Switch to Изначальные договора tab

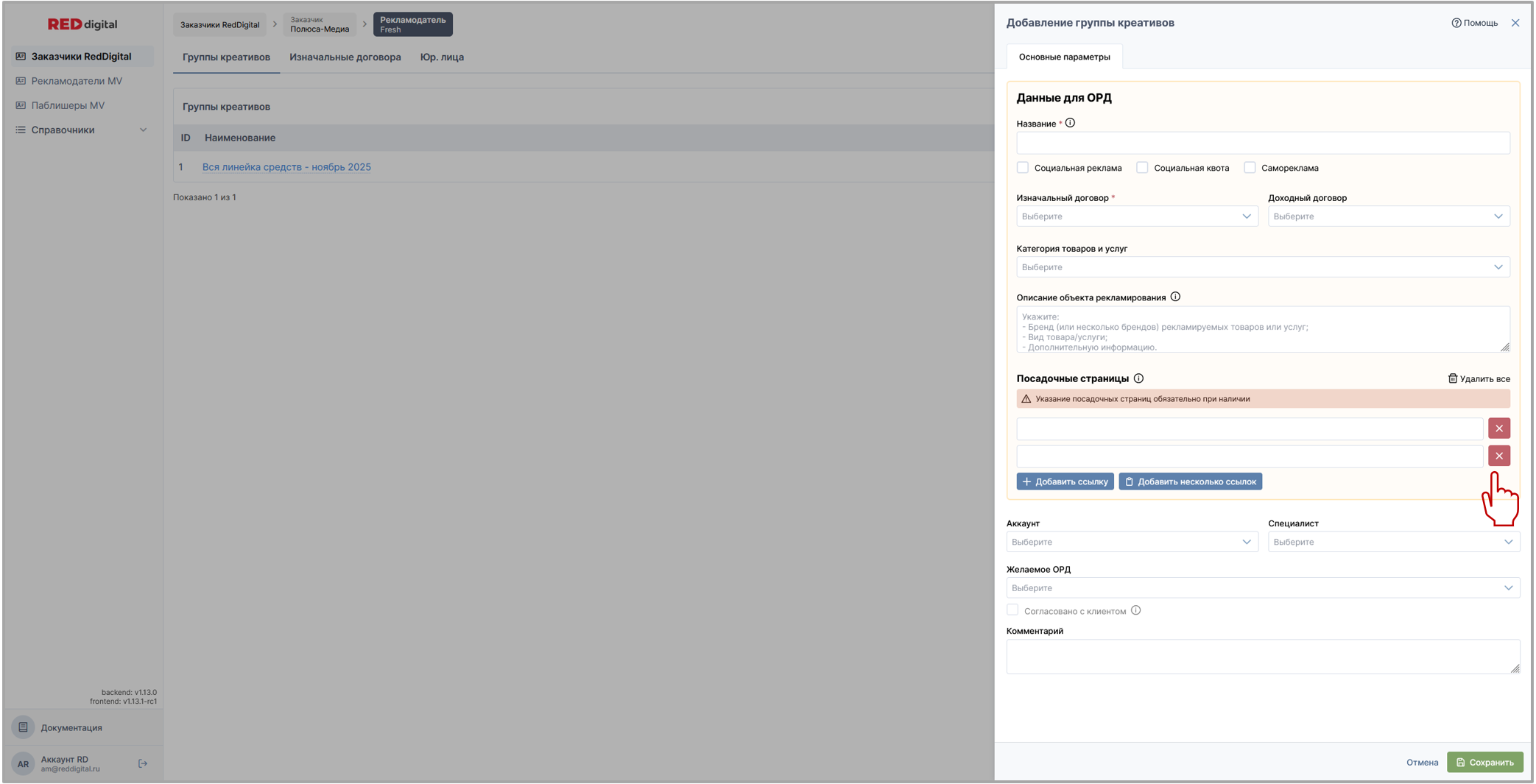coord(345,57)
